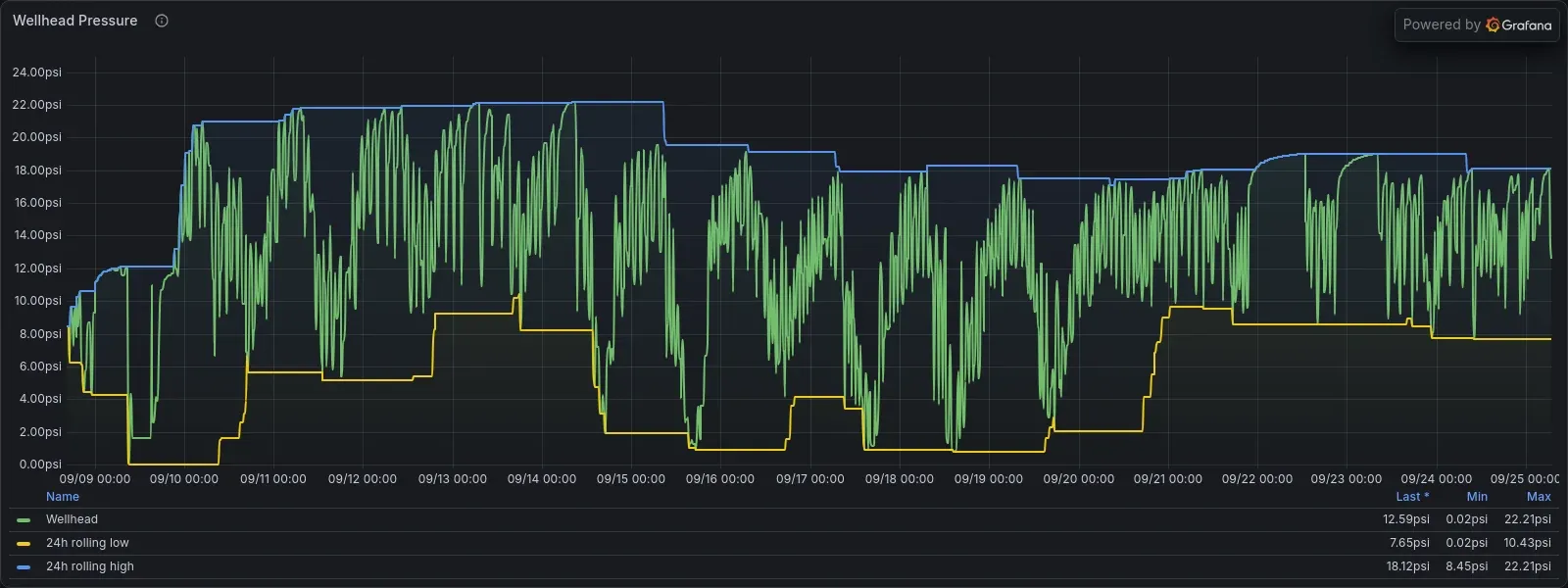The image size is (1568, 588).
Task: Click the 0.00psi y-axis label
Action: 40,465
